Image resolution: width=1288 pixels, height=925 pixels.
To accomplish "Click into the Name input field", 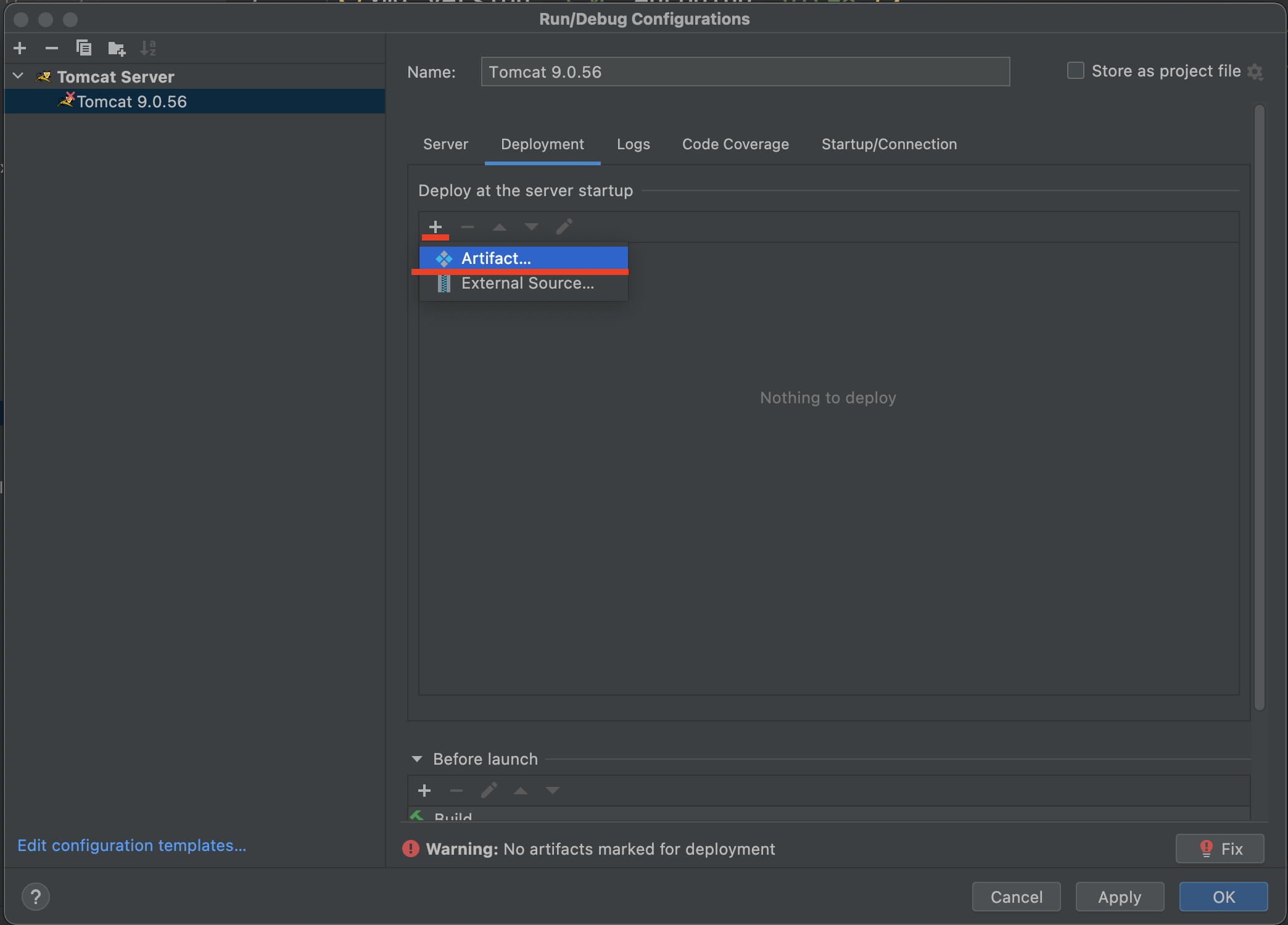I will pos(745,72).
